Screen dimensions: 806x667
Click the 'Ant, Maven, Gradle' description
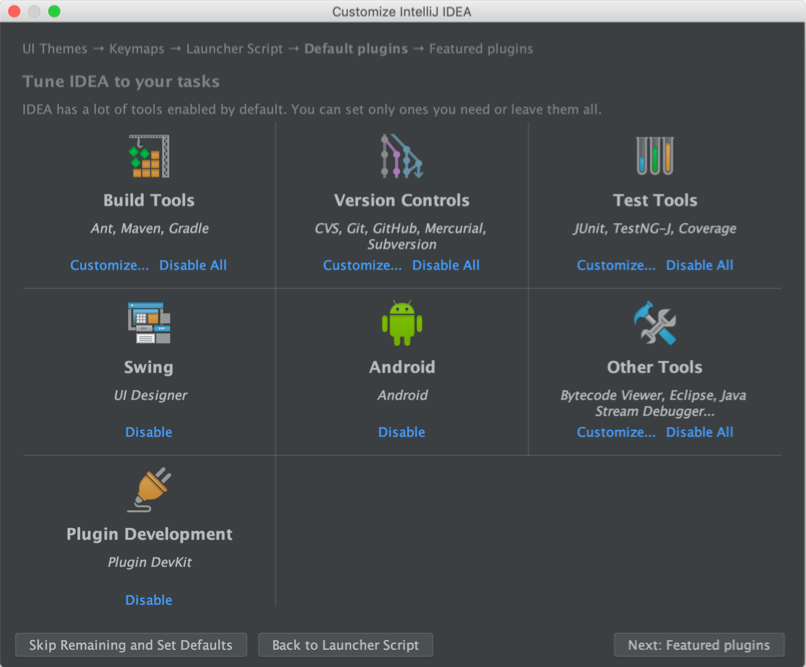[150, 228]
